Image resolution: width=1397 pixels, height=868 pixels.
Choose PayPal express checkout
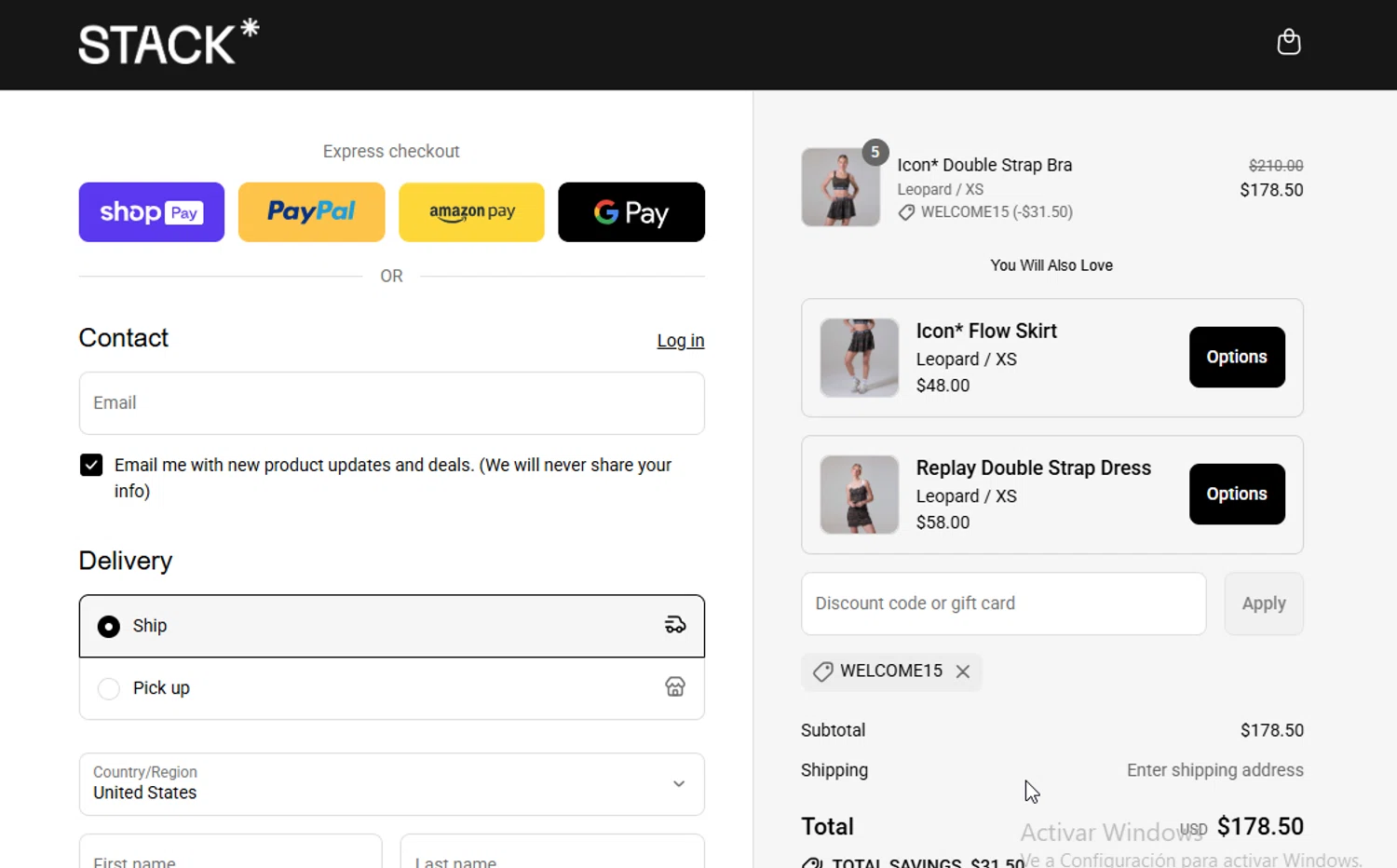[311, 212]
